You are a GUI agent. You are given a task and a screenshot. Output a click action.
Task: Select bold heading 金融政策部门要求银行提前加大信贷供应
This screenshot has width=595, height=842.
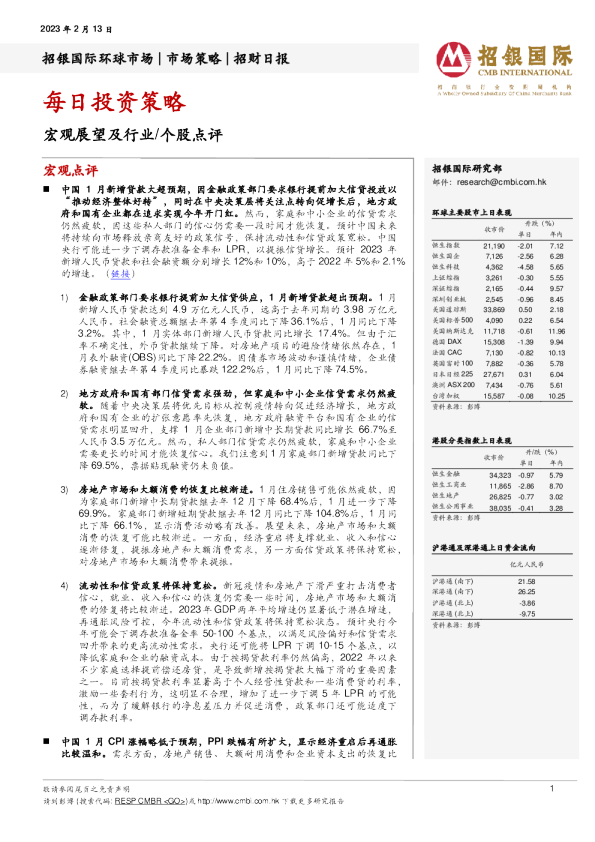[170, 297]
